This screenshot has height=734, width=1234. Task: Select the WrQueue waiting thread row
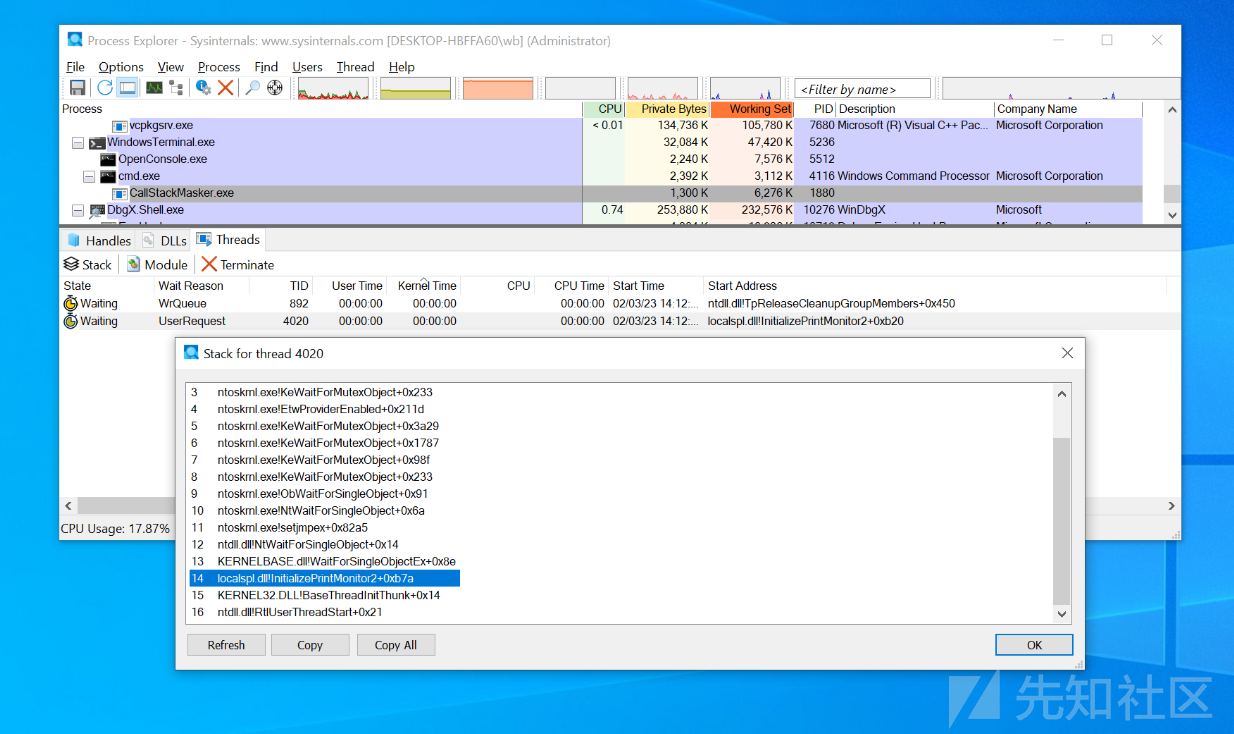613,304
